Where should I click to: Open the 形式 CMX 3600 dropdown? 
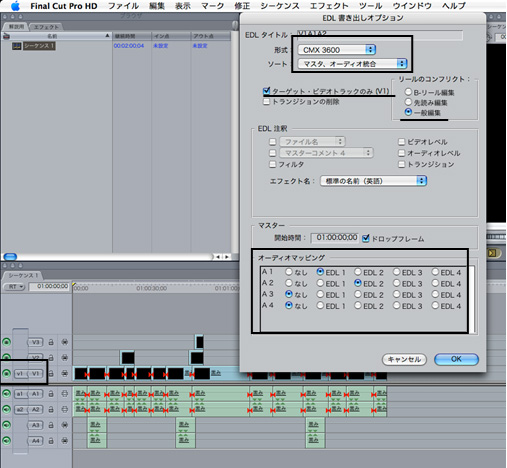point(337,50)
